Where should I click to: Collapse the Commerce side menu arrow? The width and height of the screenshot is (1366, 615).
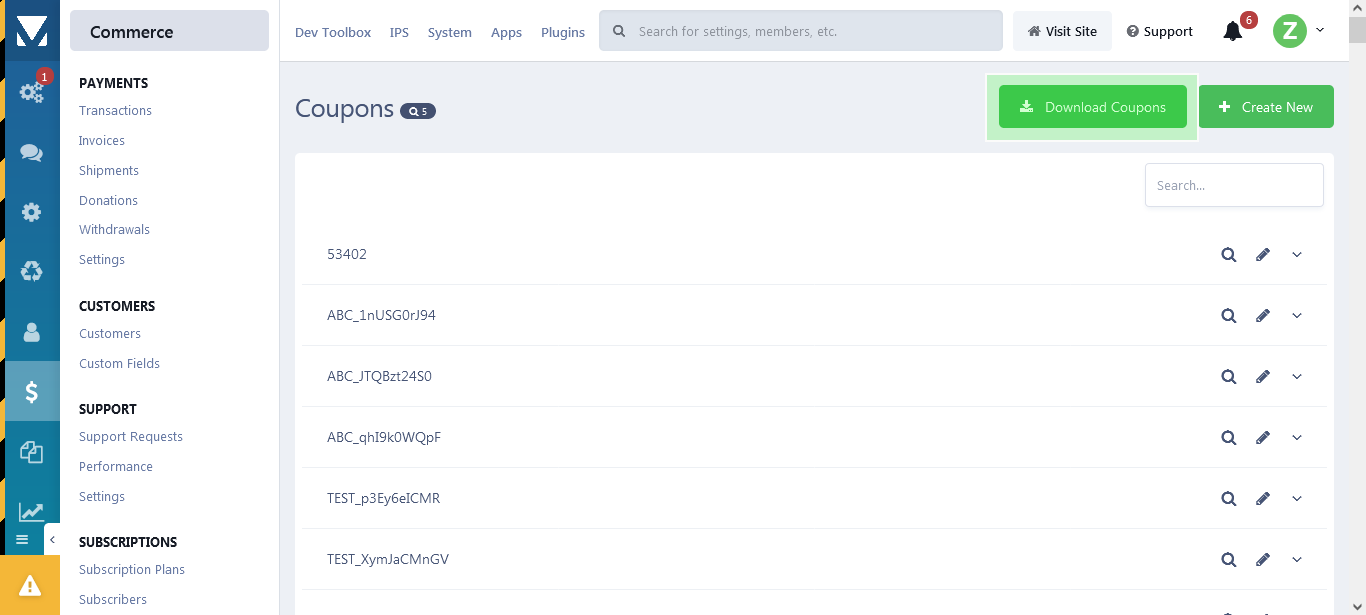(52, 539)
